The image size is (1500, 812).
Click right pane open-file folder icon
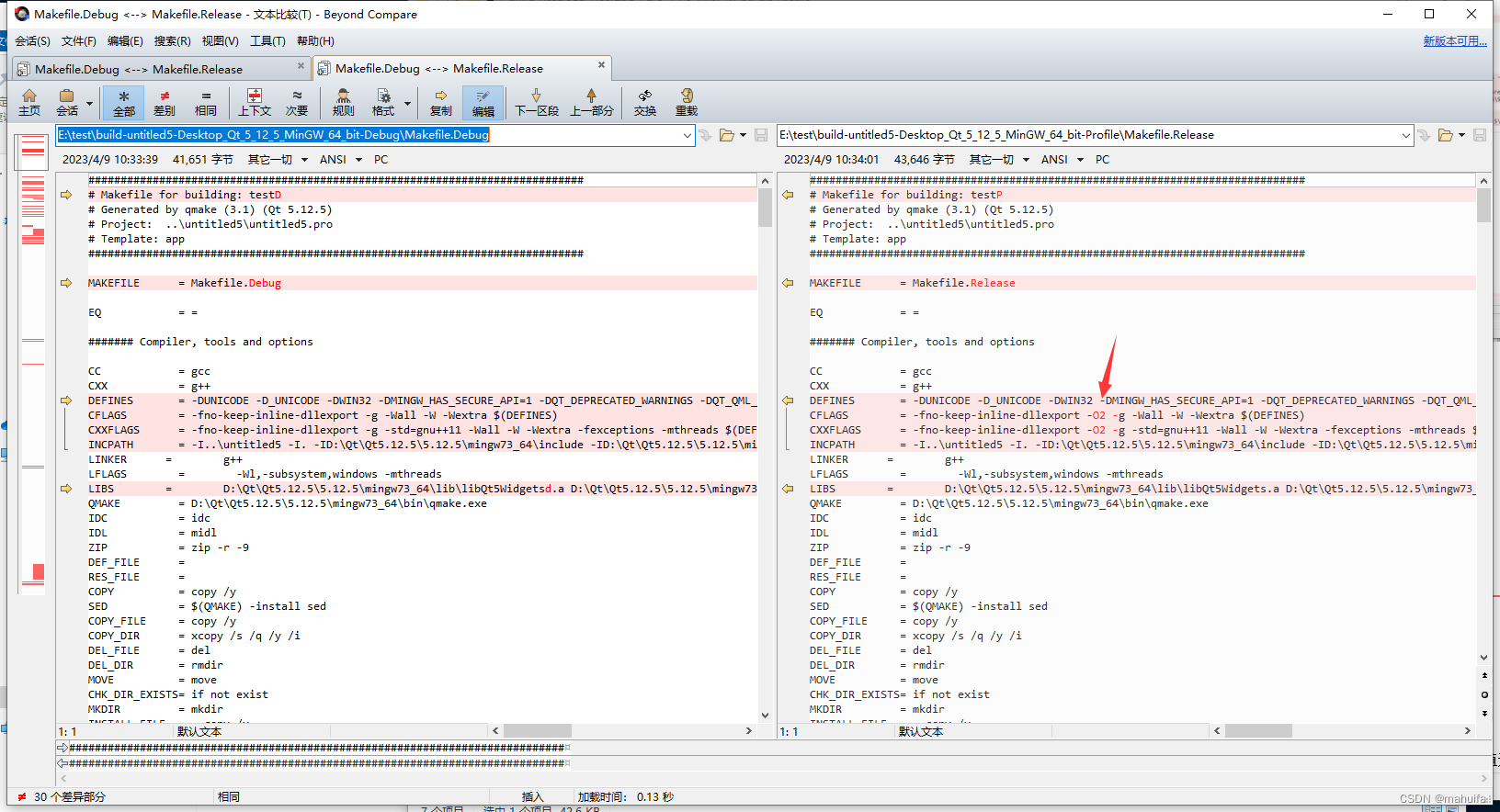(x=1446, y=135)
